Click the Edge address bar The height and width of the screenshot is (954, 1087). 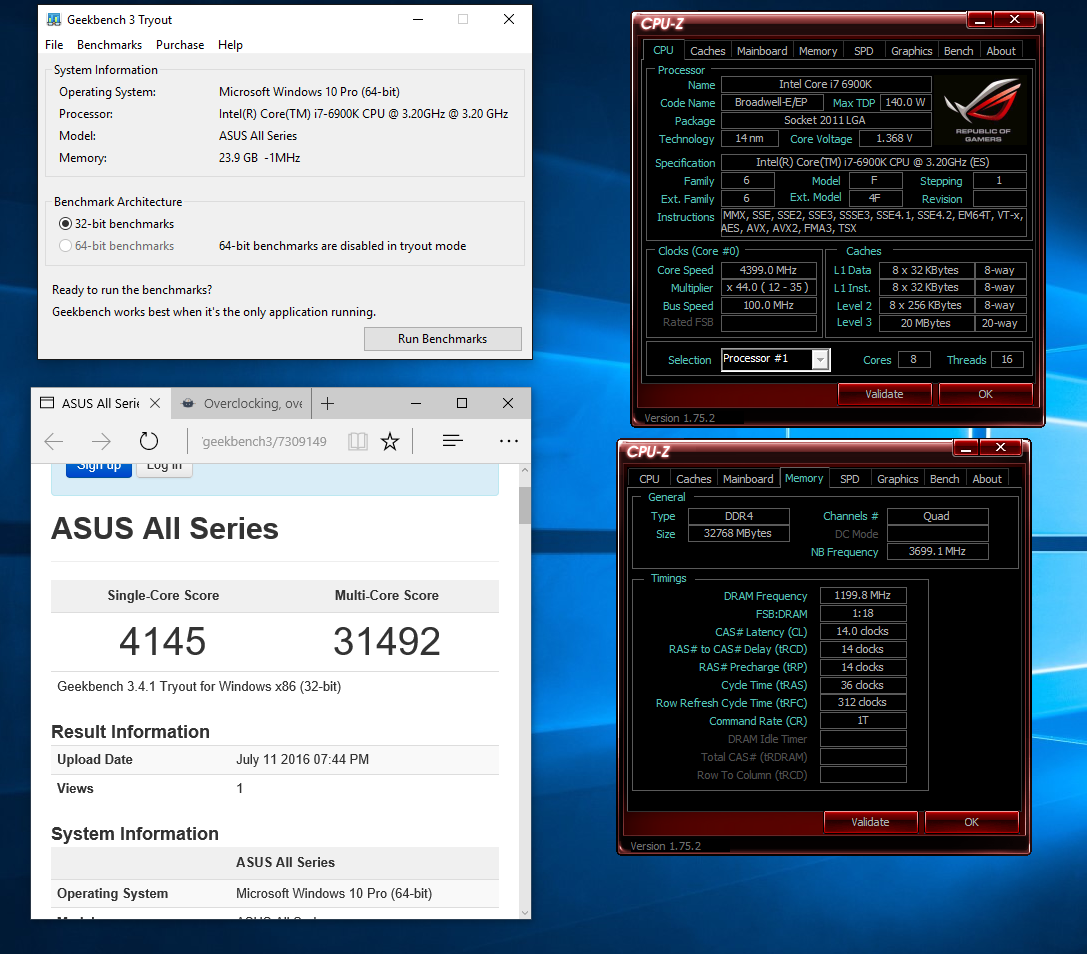(264, 442)
